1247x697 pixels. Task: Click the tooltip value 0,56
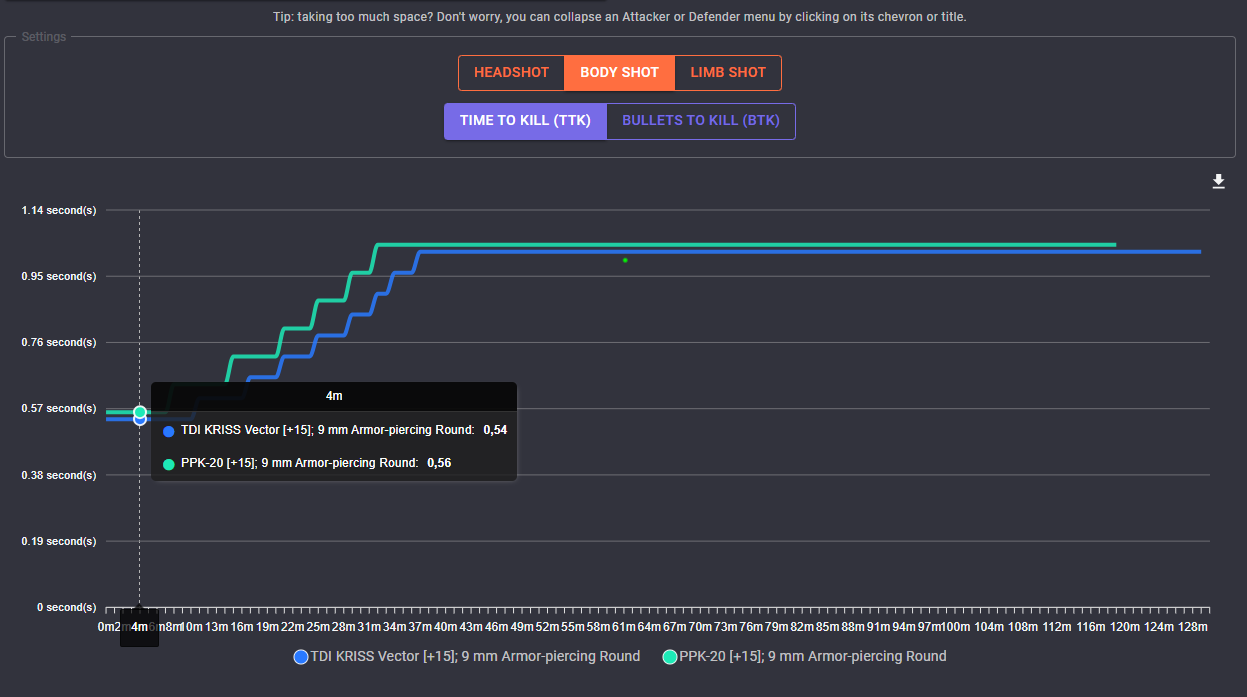click(x=439, y=463)
